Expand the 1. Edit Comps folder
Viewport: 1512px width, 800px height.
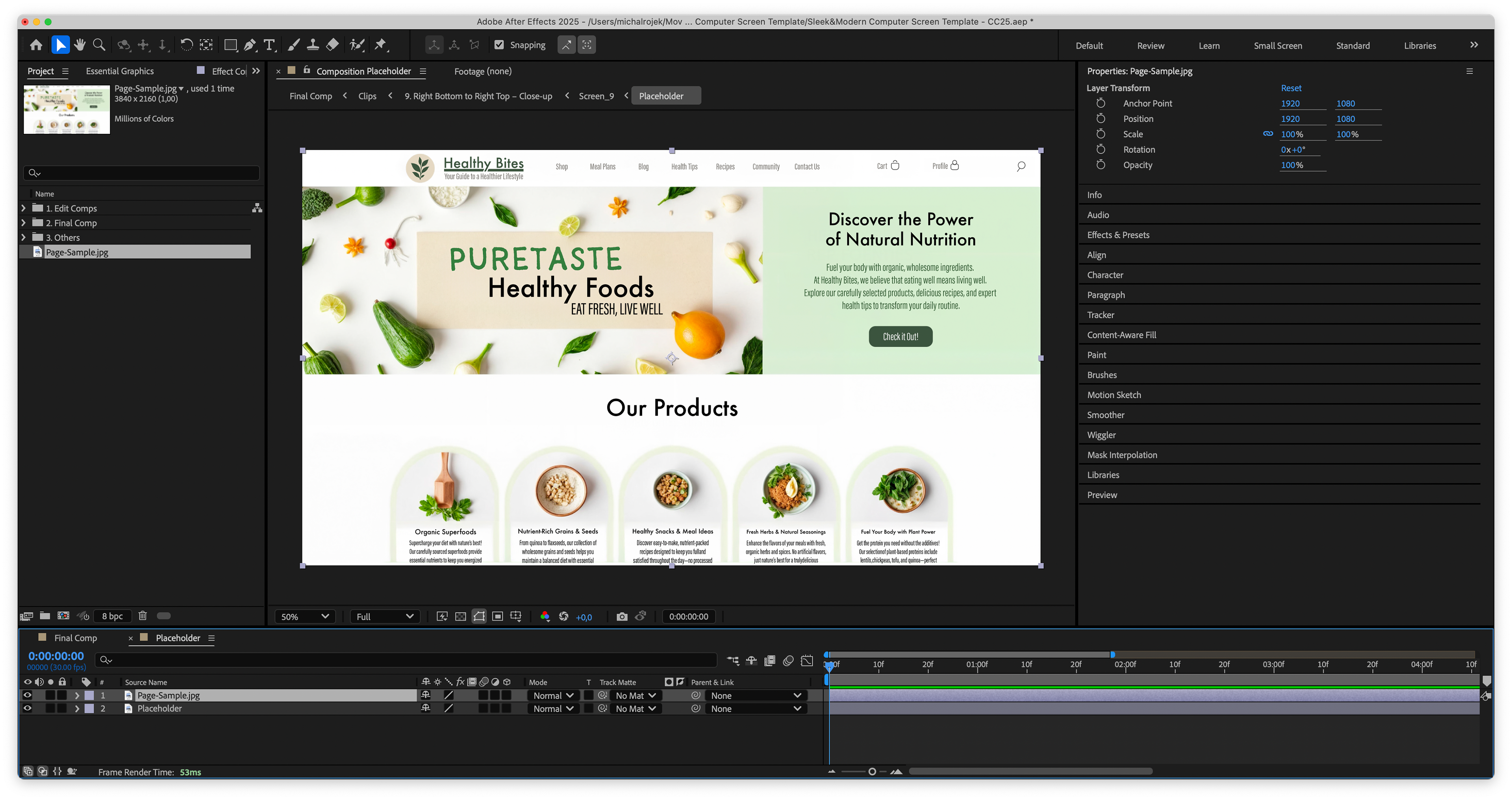click(x=24, y=208)
